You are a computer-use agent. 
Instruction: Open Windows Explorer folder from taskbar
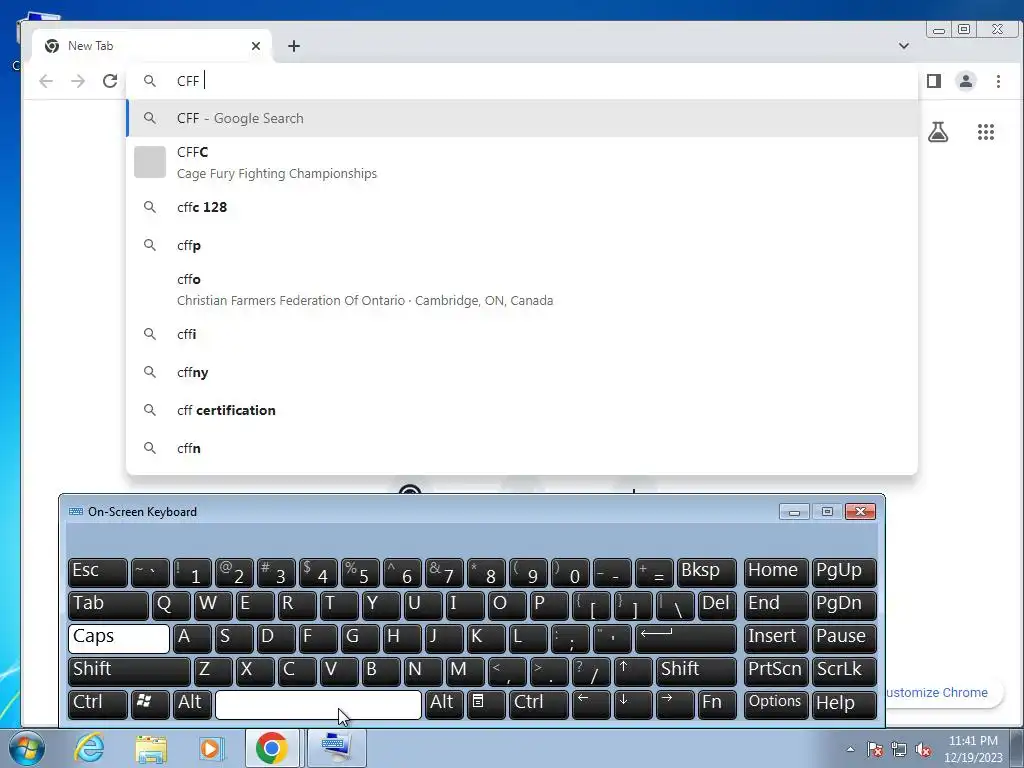click(151, 748)
